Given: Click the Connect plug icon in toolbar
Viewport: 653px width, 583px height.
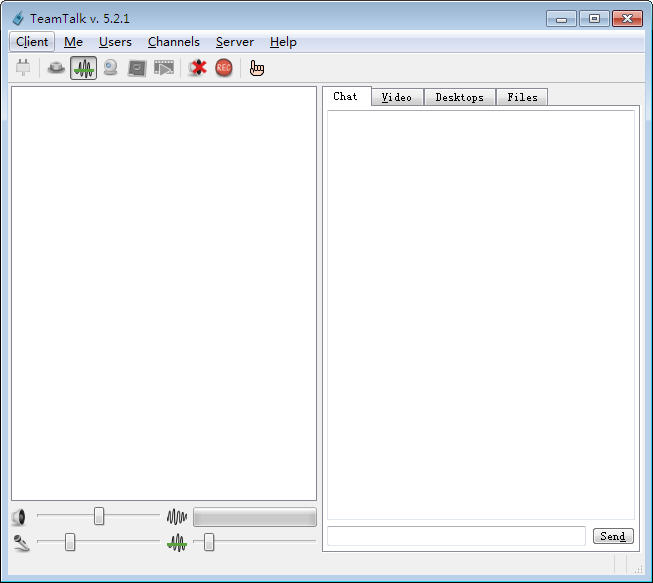Looking at the screenshot, I should coord(23,68).
